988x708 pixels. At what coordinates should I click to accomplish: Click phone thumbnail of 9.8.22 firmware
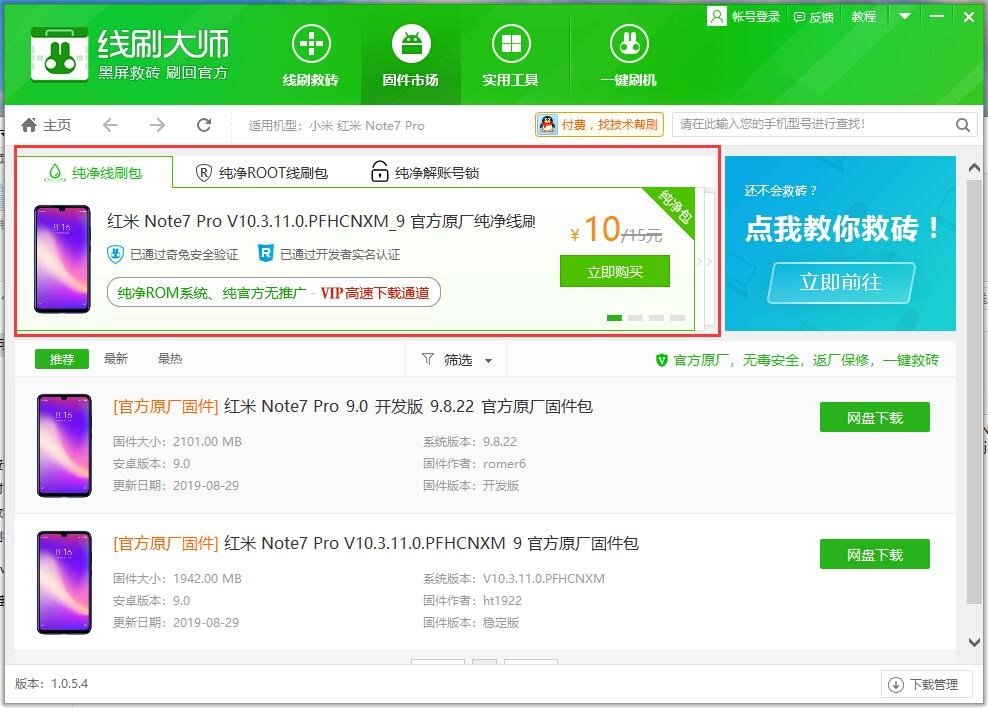coord(64,445)
